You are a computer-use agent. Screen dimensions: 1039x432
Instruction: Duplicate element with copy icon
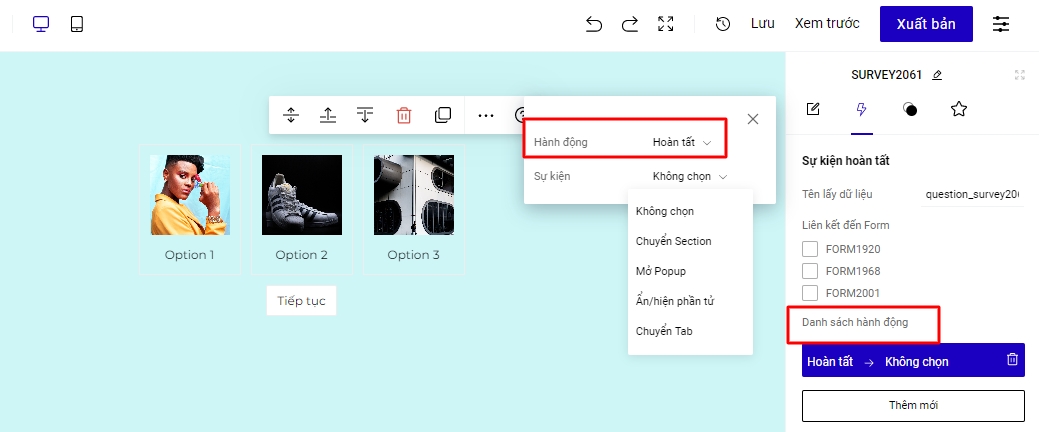pos(442,115)
